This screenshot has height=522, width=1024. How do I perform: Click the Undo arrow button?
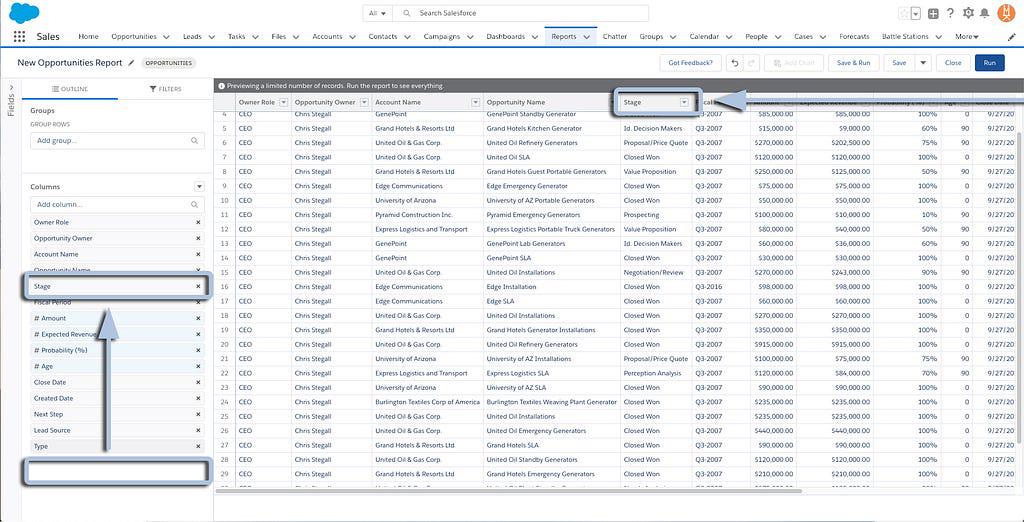(735, 63)
